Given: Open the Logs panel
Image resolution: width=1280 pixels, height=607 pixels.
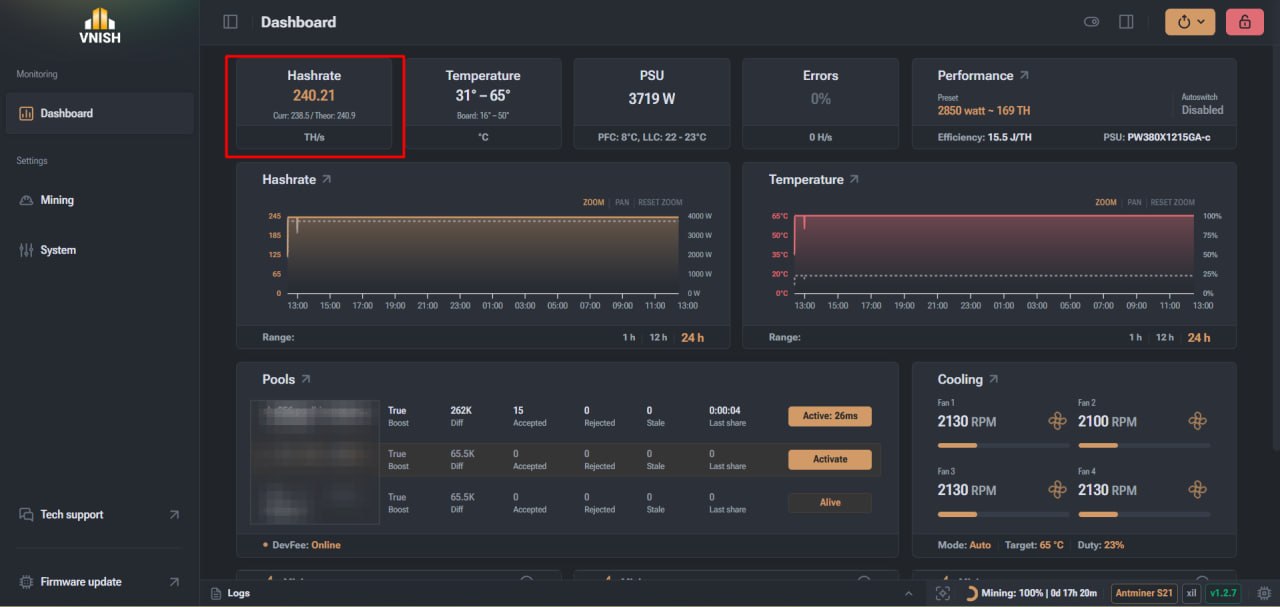Looking at the screenshot, I should click(x=231, y=593).
